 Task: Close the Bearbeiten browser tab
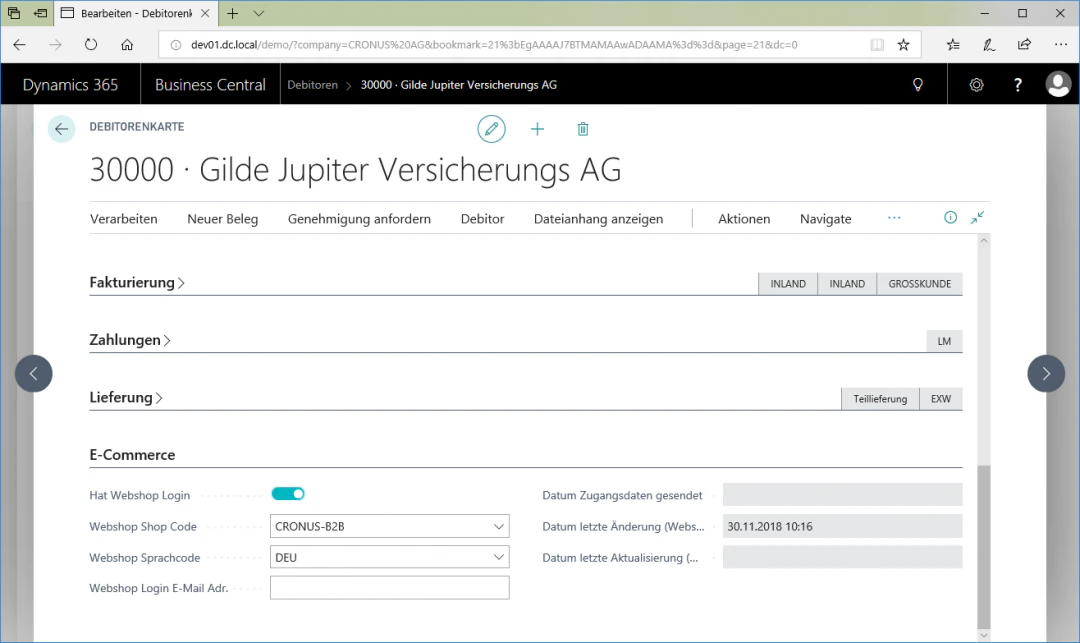(x=205, y=13)
